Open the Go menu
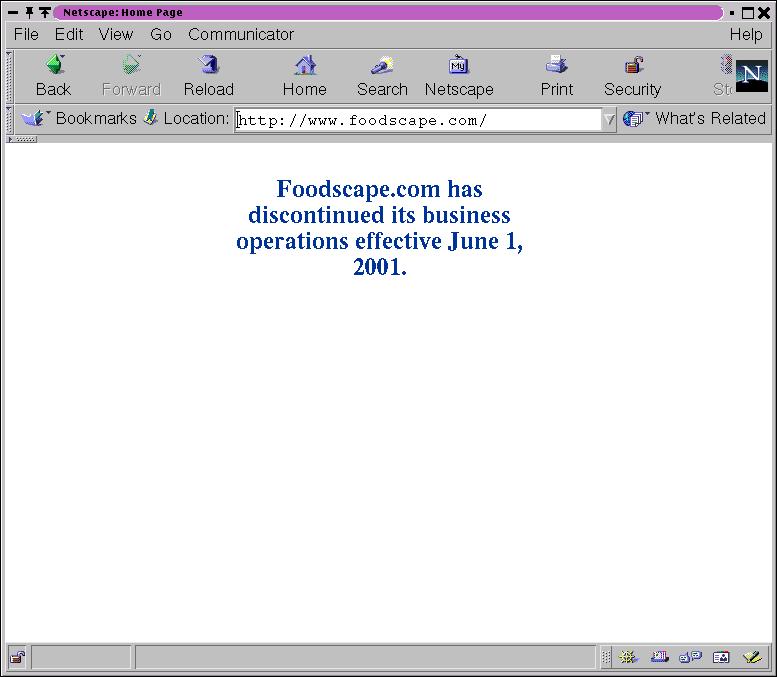 tap(161, 34)
